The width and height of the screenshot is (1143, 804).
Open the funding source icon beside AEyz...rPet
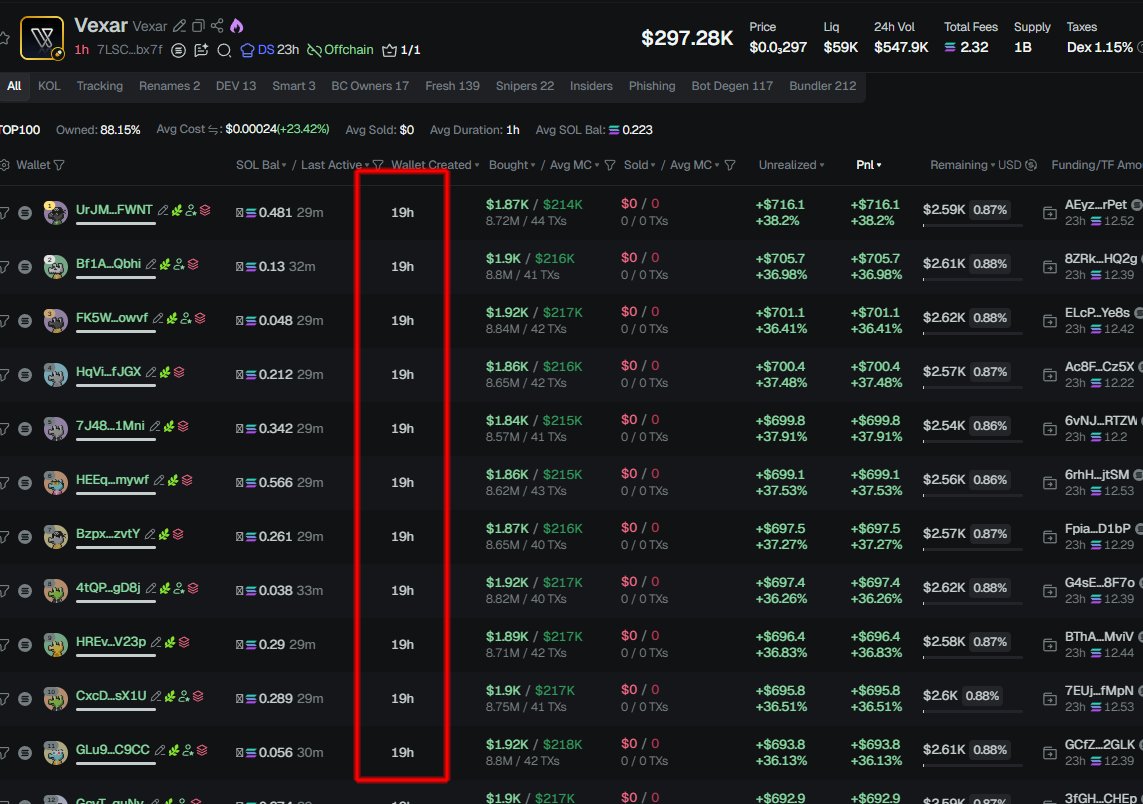point(1049,213)
